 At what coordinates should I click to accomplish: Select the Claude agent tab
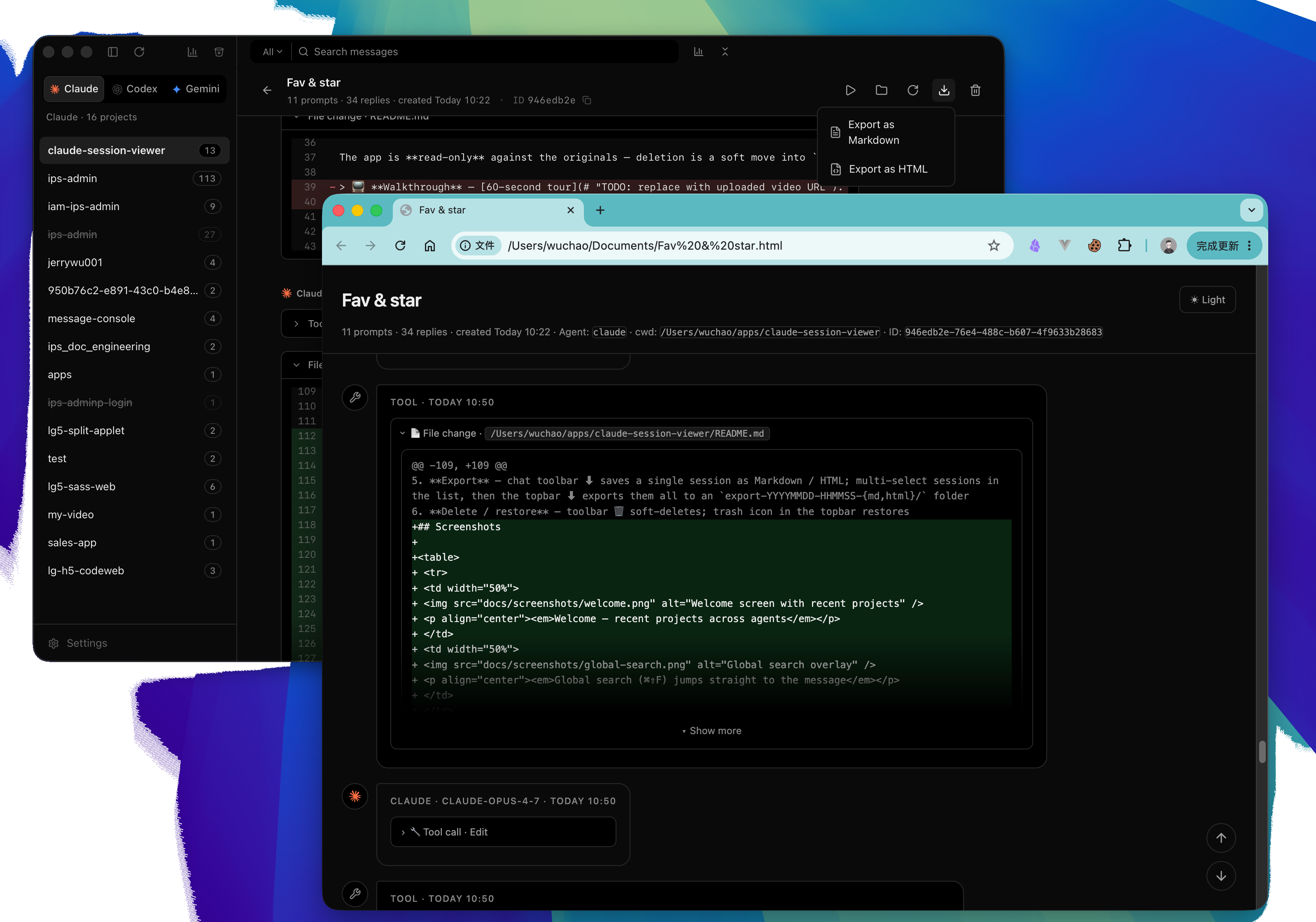tap(74, 89)
